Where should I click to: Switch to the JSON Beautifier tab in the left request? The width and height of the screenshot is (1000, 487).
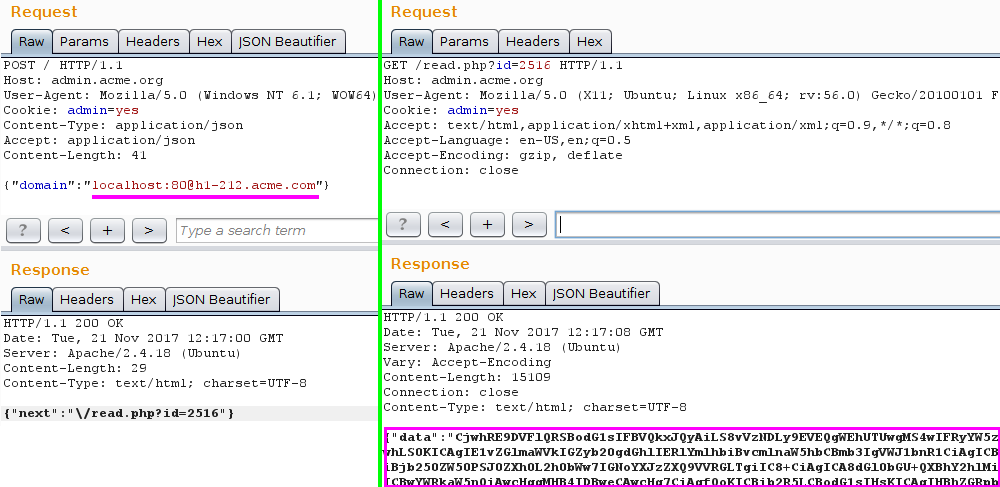click(288, 42)
